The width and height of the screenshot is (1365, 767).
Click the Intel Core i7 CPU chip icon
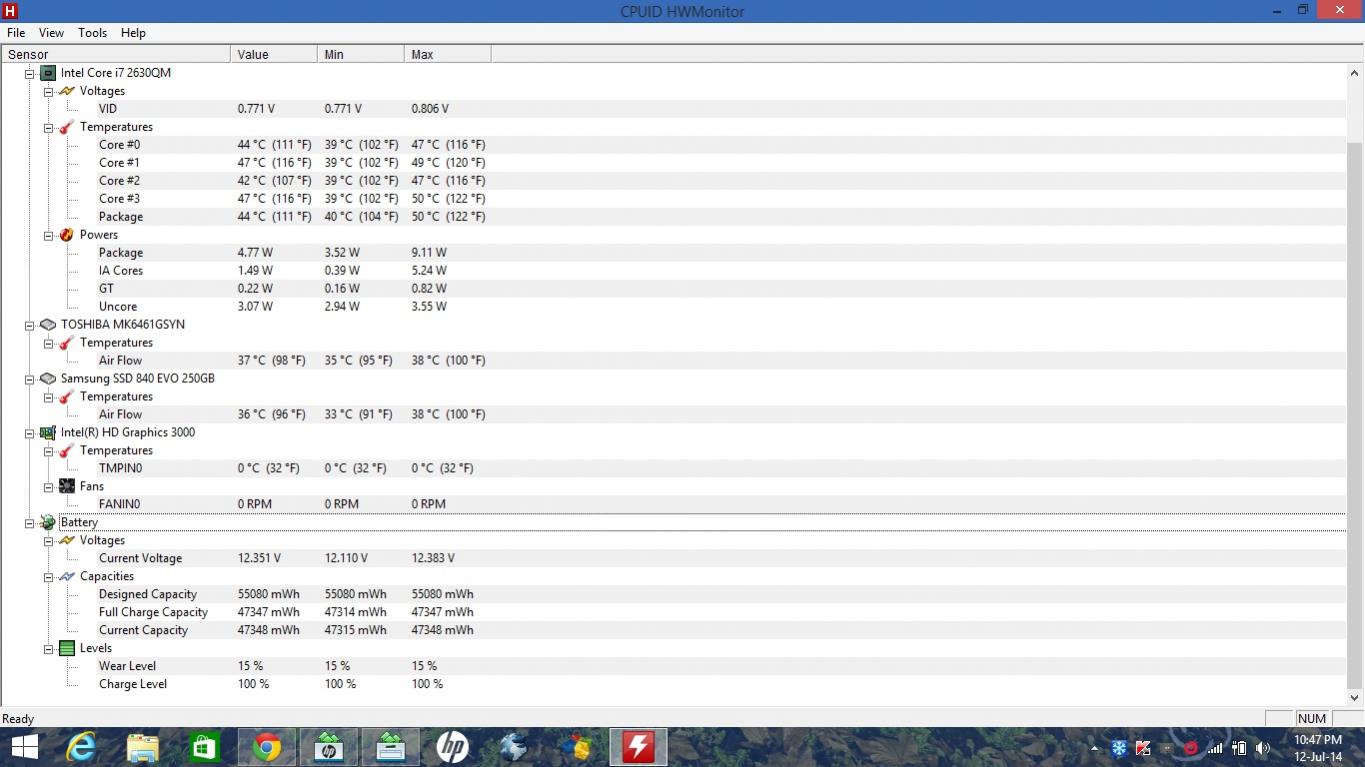pos(47,73)
